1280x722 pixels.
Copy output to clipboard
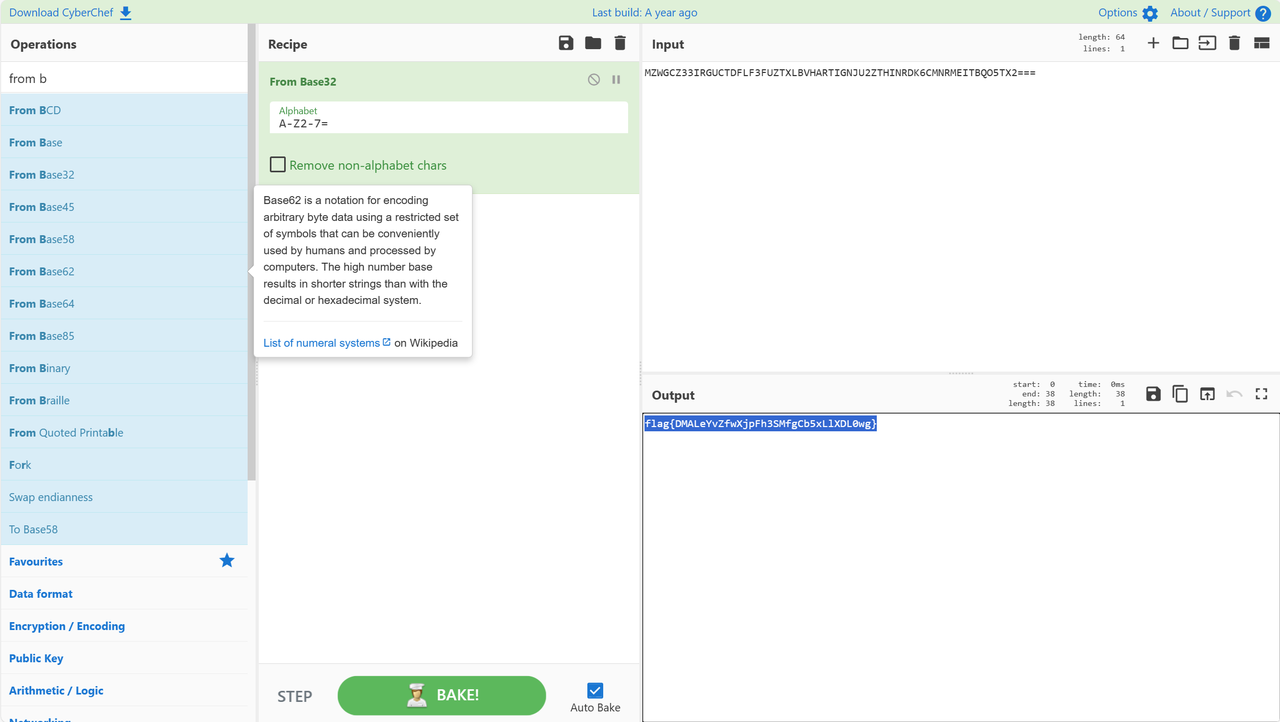click(x=1180, y=394)
